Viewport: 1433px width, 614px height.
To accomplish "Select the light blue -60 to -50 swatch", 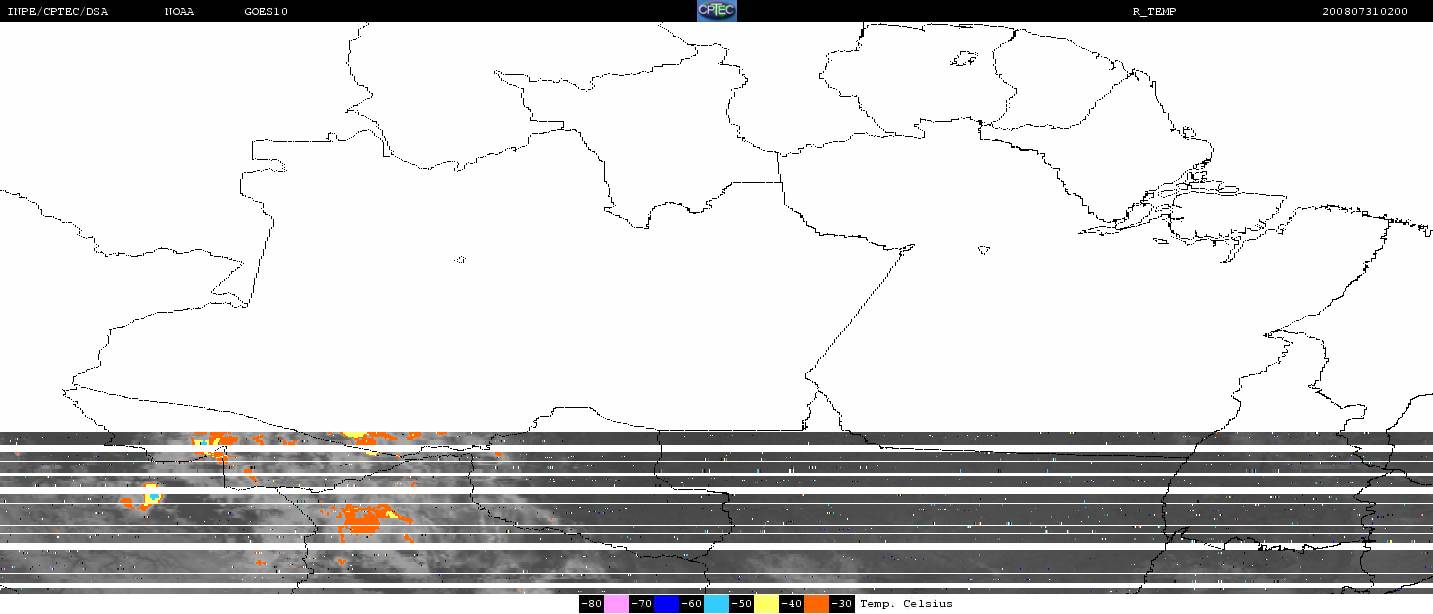I will click(x=716, y=604).
